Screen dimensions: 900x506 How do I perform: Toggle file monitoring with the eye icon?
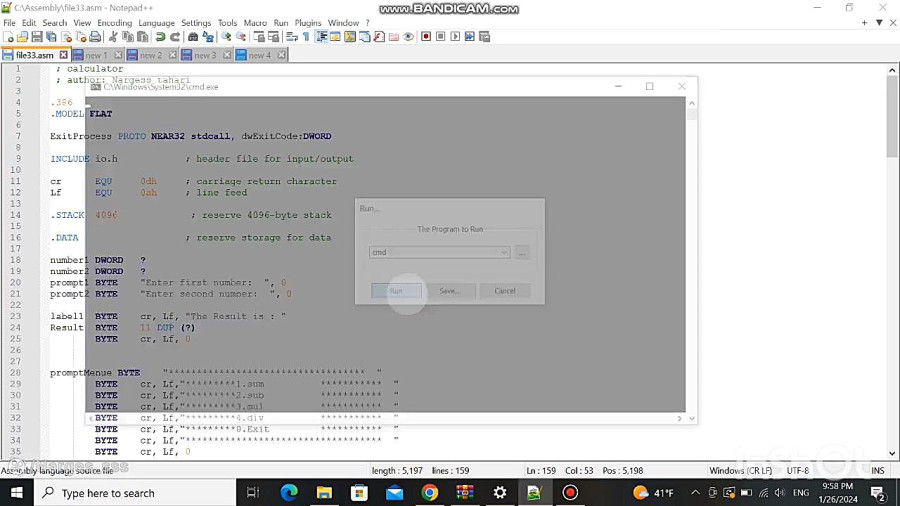point(408,37)
